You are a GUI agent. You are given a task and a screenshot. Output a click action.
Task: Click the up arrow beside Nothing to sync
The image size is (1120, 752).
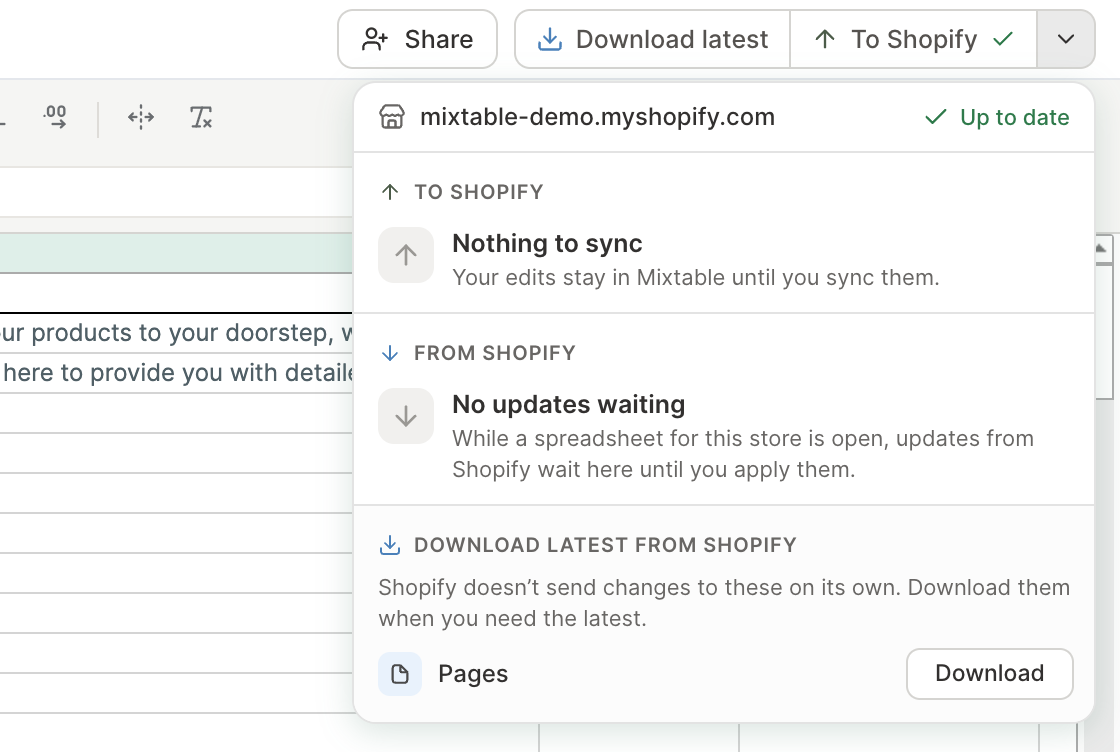click(406, 255)
